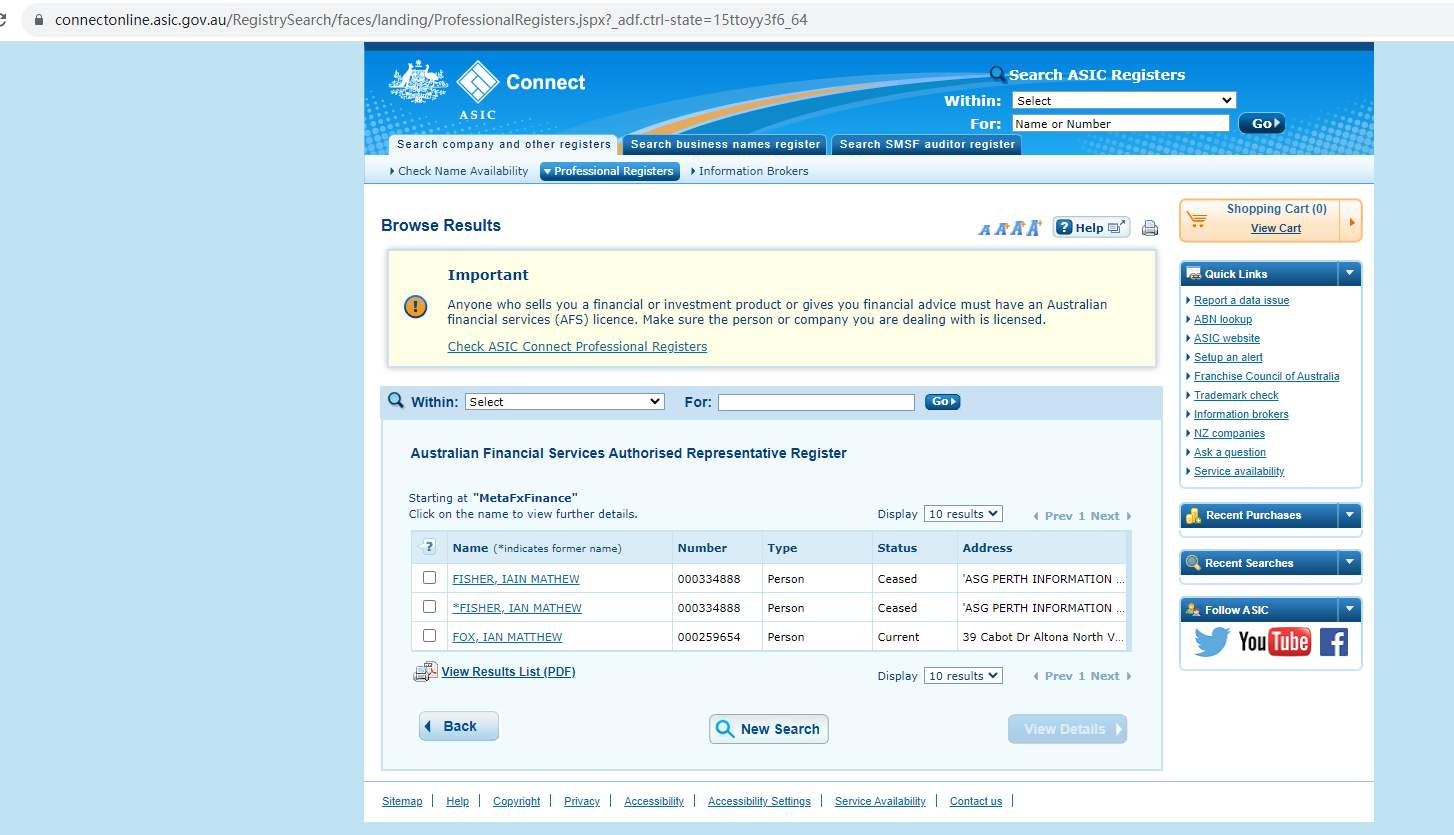
Task: Open FISHER, IAIN MATHEW details link
Action: [x=516, y=579]
